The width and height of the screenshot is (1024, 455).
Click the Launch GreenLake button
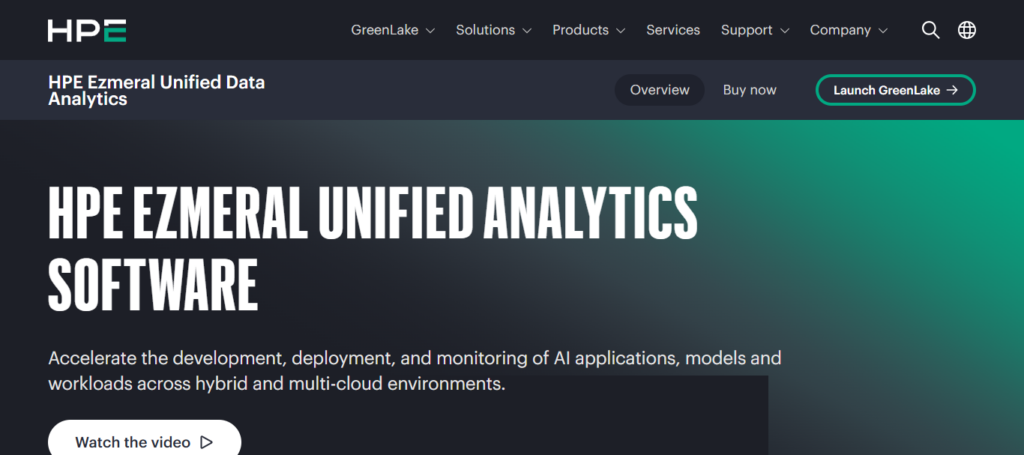coord(895,90)
